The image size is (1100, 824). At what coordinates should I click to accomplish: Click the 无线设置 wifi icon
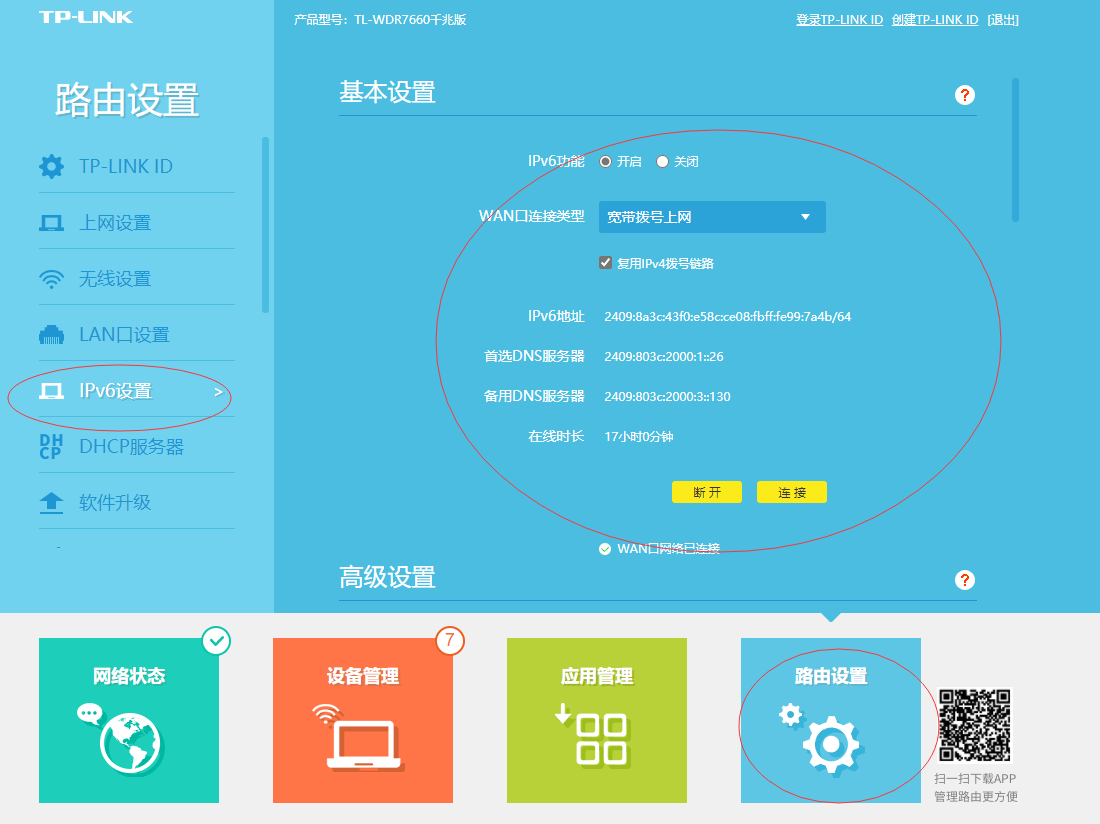click(52, 276)
